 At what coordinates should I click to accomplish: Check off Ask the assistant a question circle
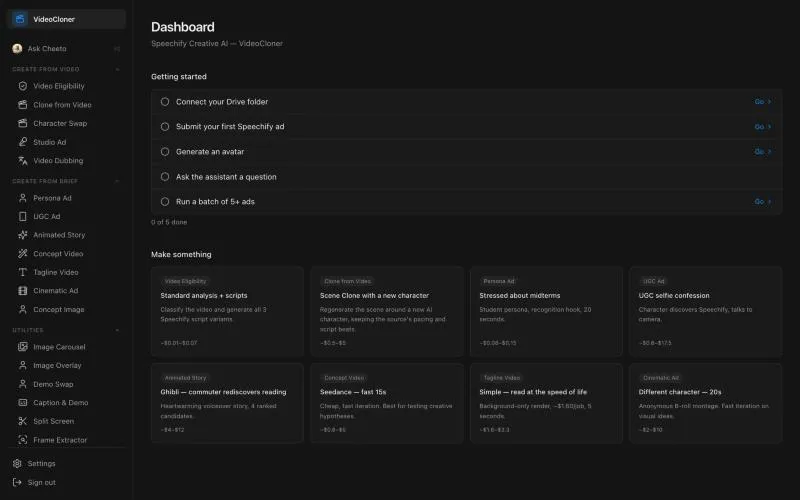tap(165, 177)
